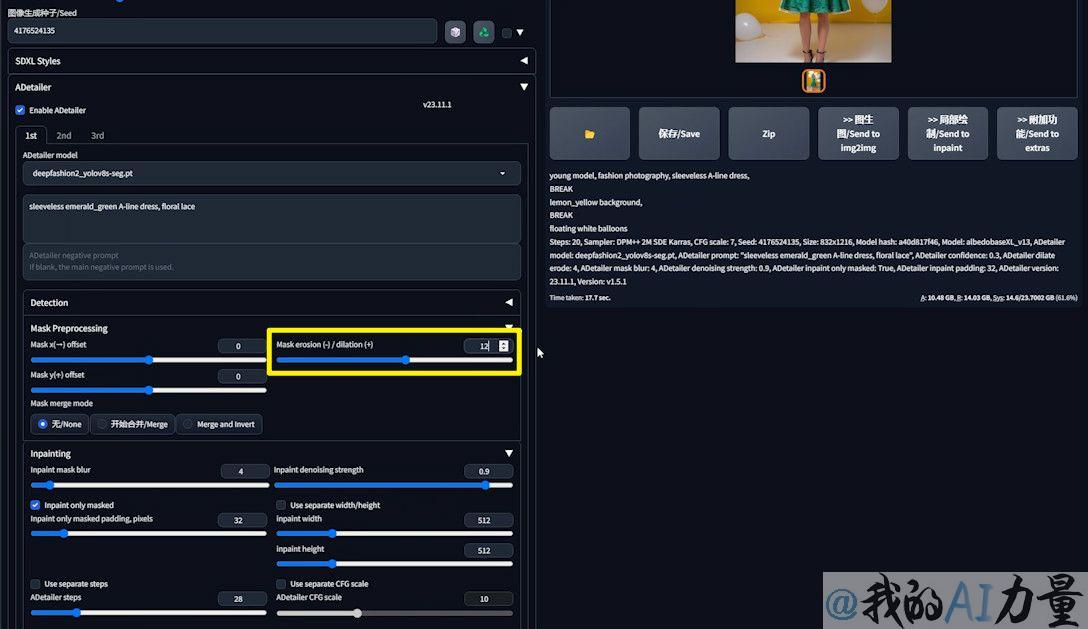The image size is (1088, 629).
Task: Collapse the ADetailer panel
Action: pos(524,87)
